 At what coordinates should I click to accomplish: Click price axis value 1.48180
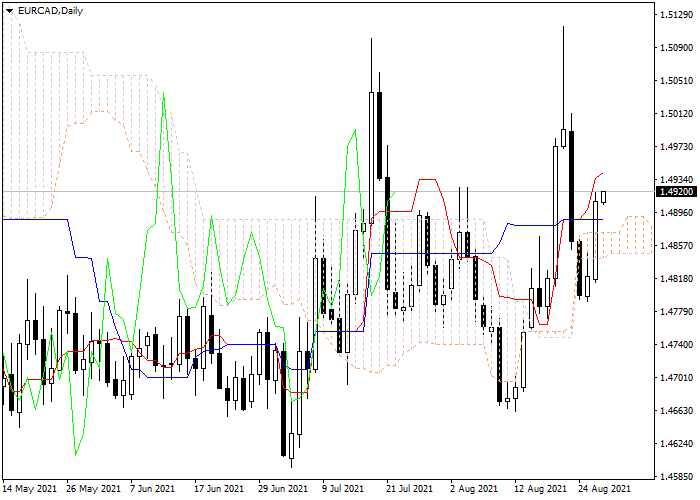click(x=676, y=279)
